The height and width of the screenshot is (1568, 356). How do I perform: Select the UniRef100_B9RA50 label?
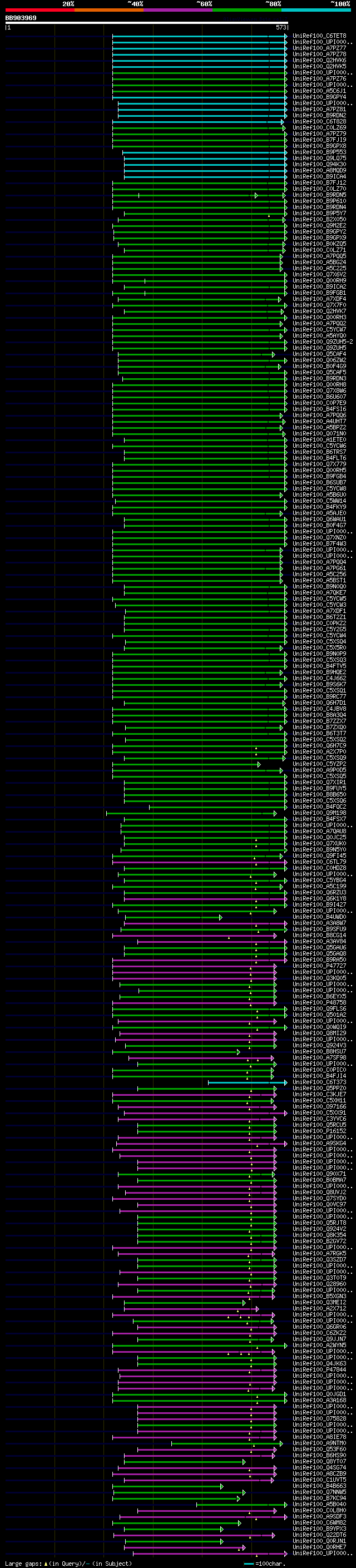[x=319, y=960]
